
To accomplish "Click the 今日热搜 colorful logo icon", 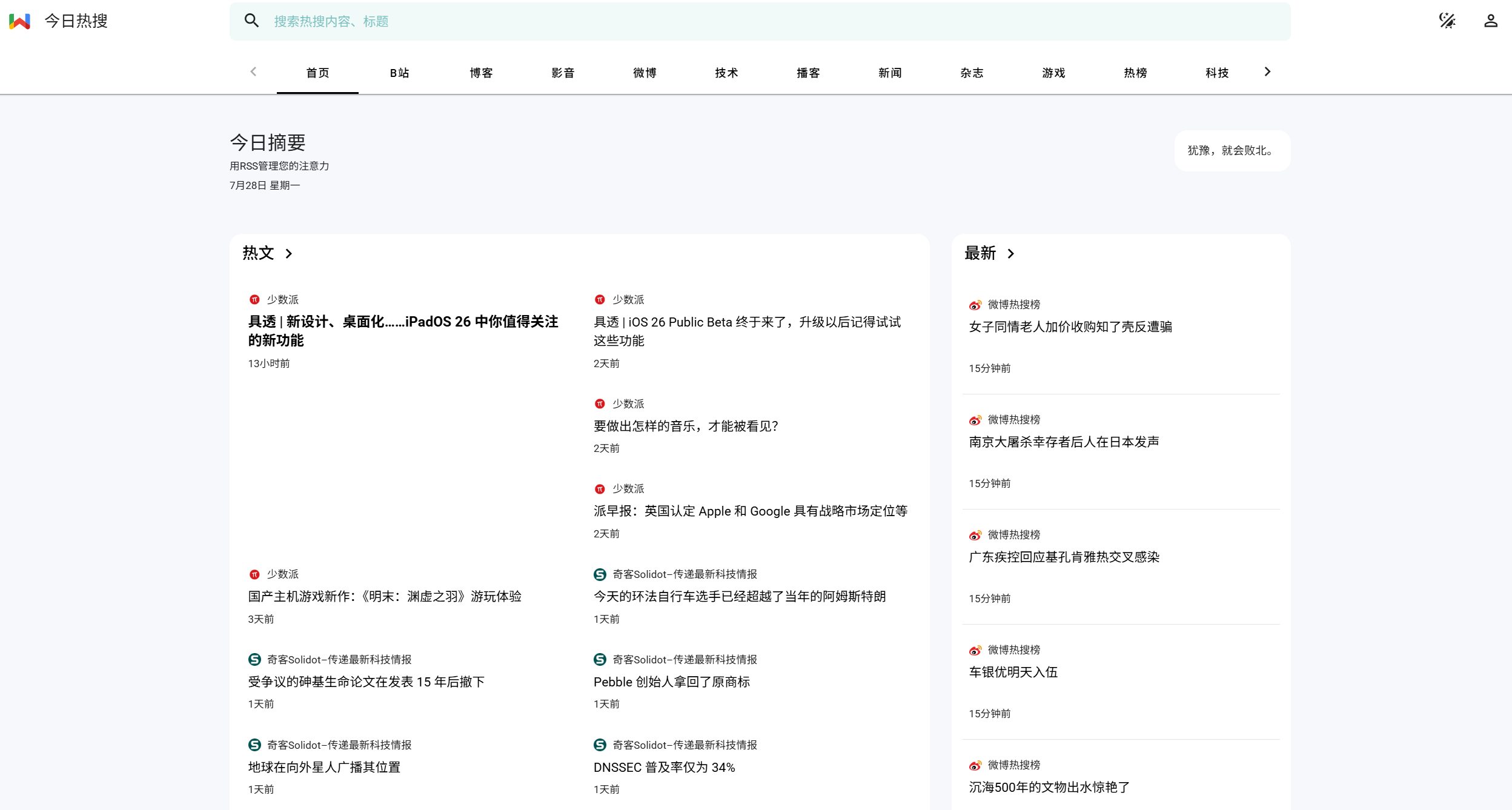I will pyautogui.click(x=20, y=21).
